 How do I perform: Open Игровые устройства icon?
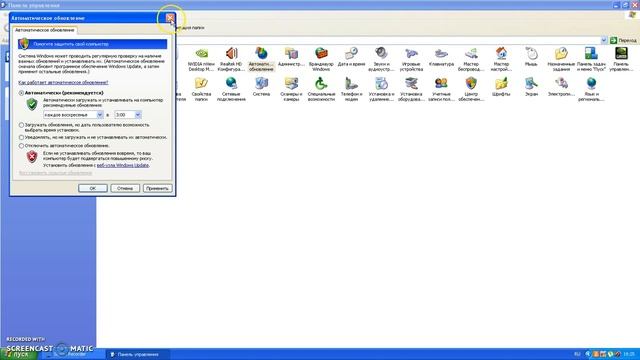coord(411,59)
